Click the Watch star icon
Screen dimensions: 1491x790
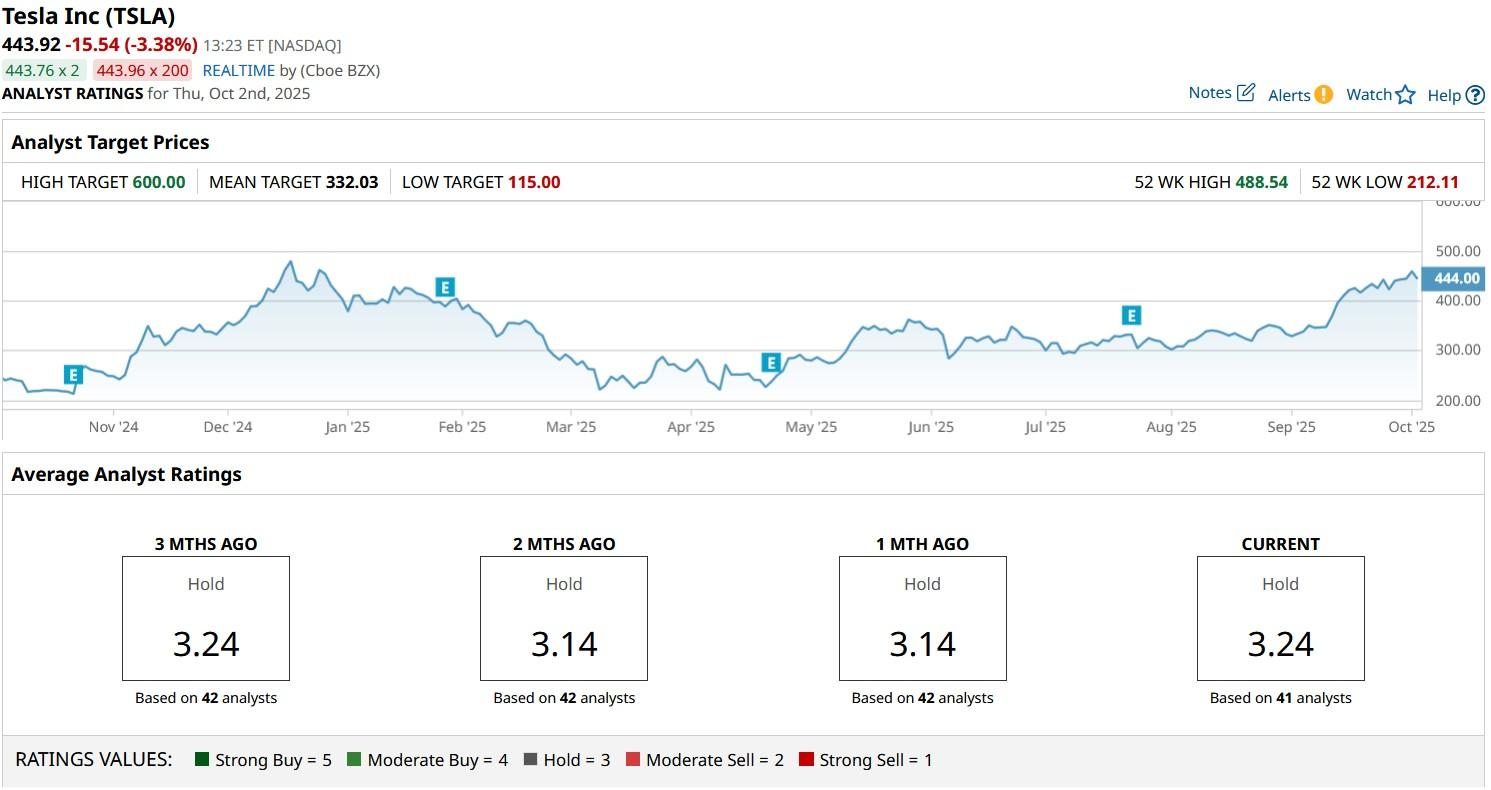(1405, 95)
